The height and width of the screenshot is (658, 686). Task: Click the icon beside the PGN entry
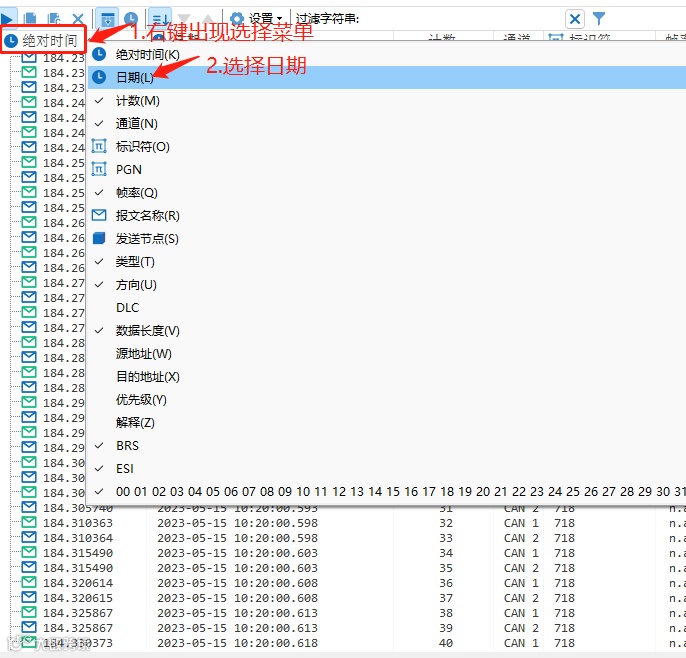coord(99,169)
